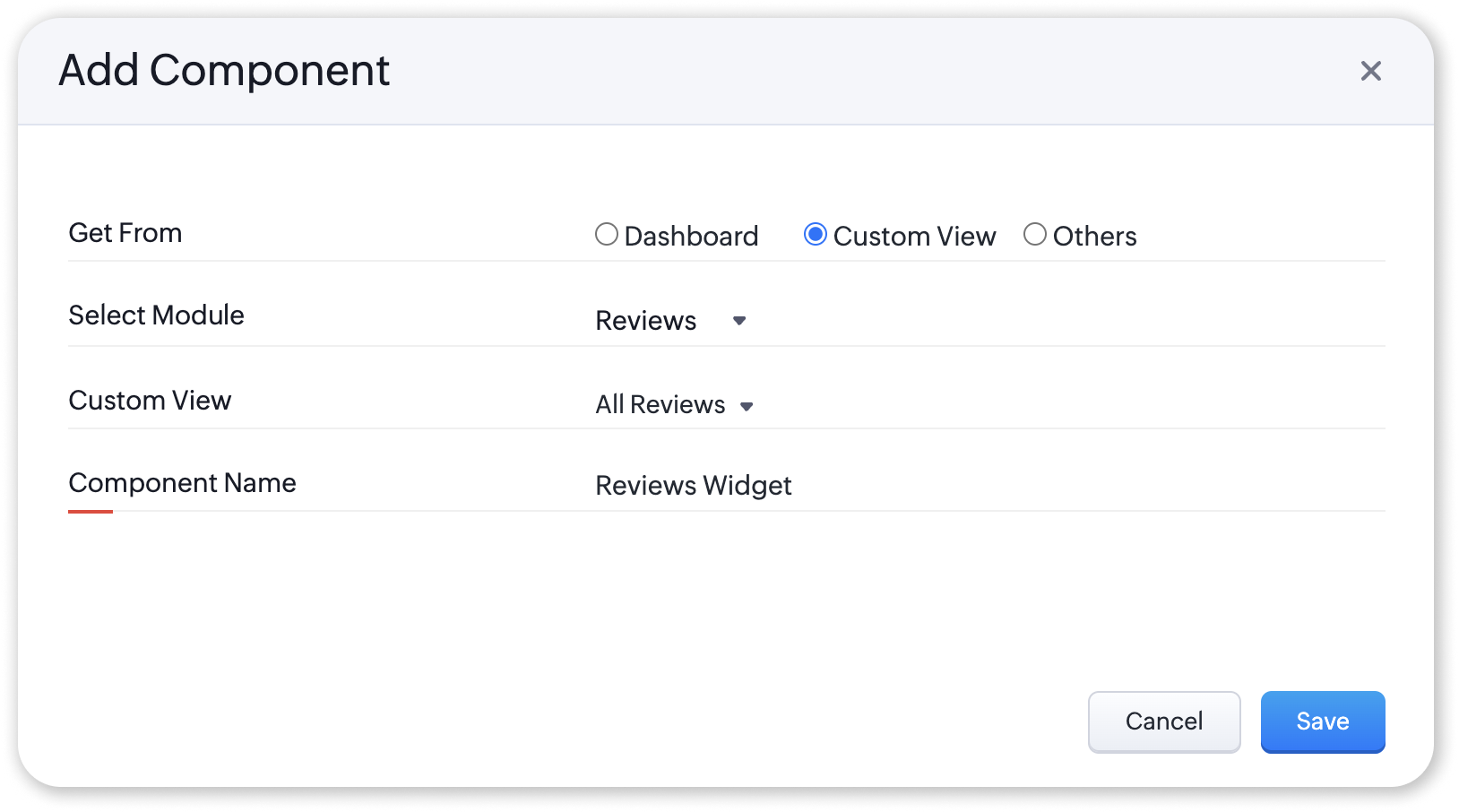Click the Add Component title
This screenshot has height=812, width=1459.
[224, 71]
